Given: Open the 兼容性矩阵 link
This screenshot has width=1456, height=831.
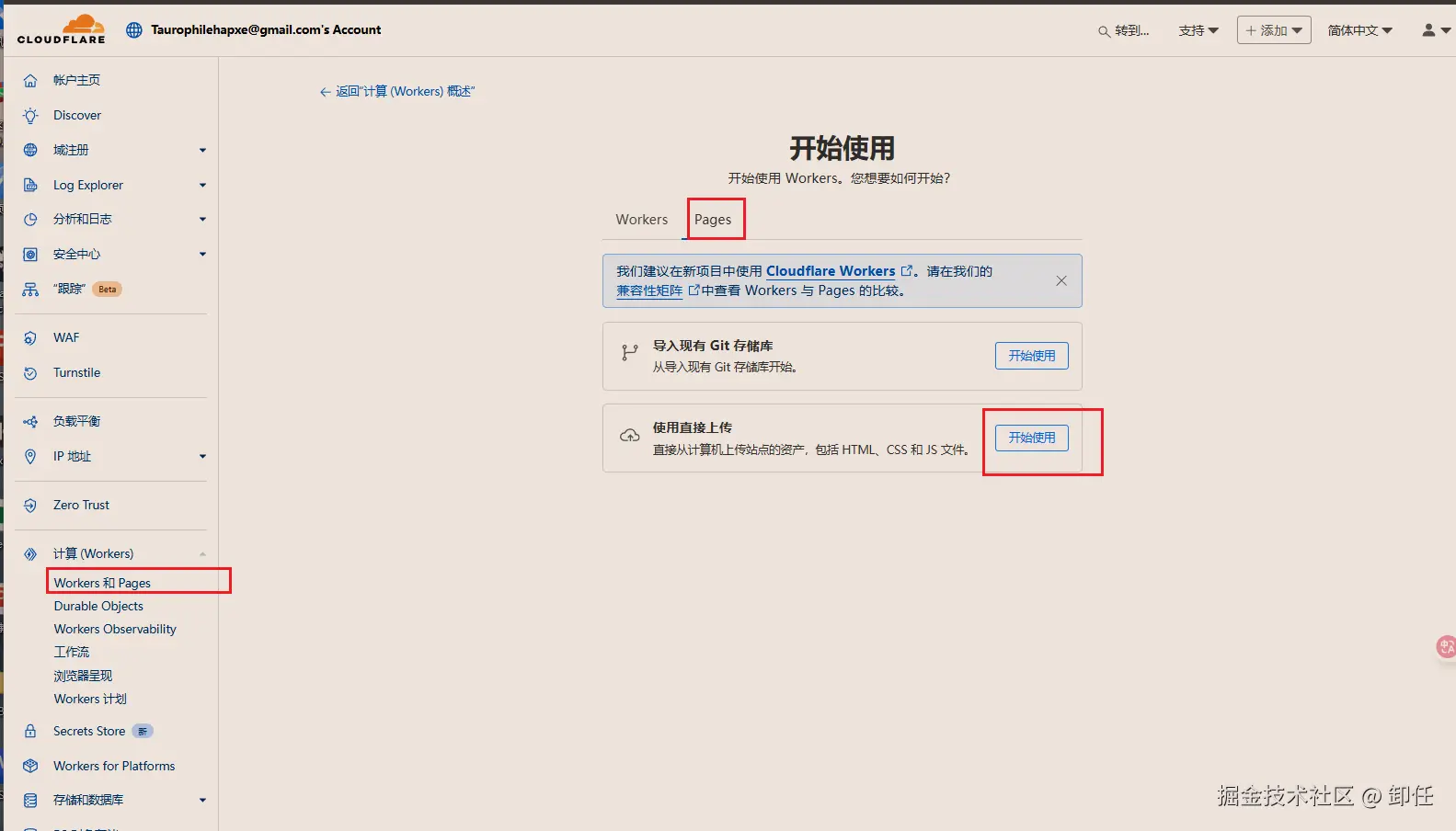Looking at the screenshot, I should [649, 291].
